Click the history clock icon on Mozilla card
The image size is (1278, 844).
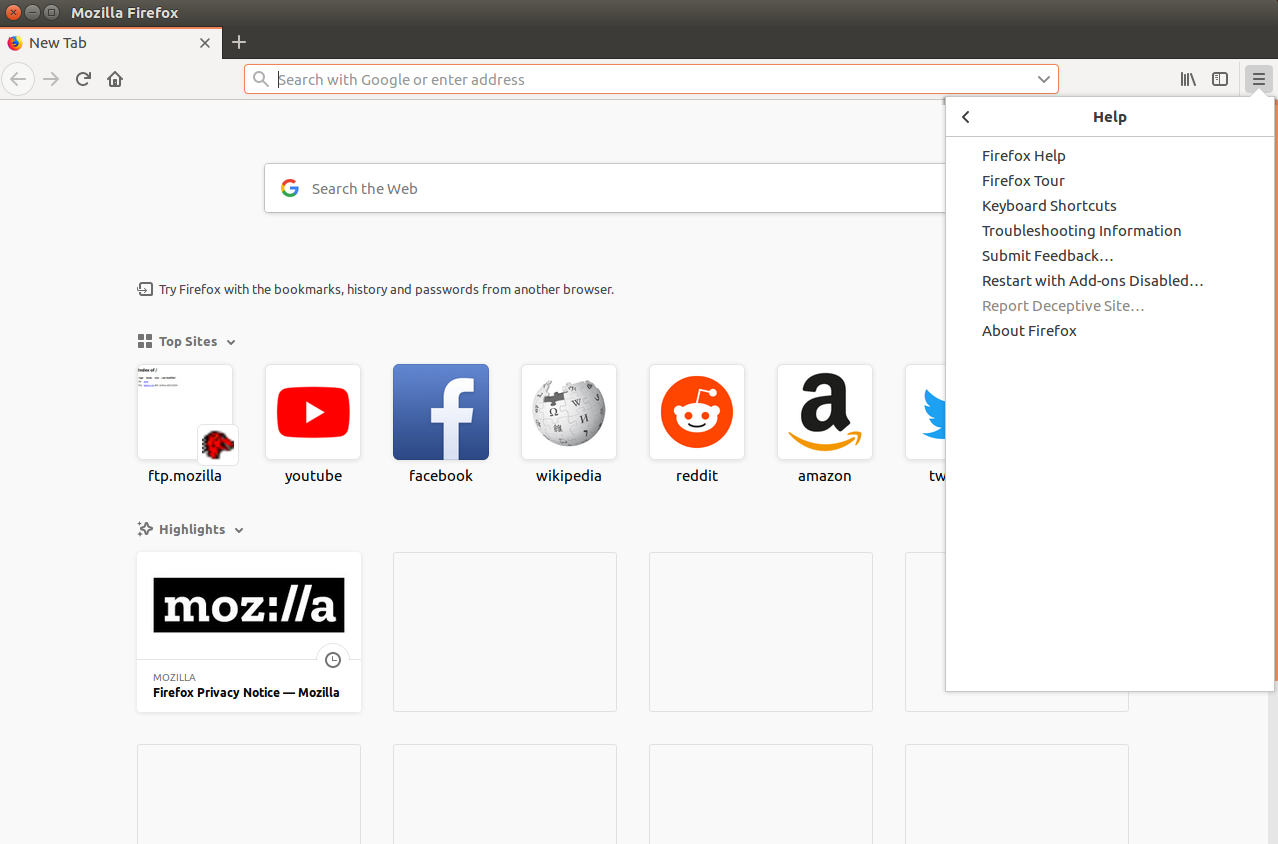coord(333,660)
